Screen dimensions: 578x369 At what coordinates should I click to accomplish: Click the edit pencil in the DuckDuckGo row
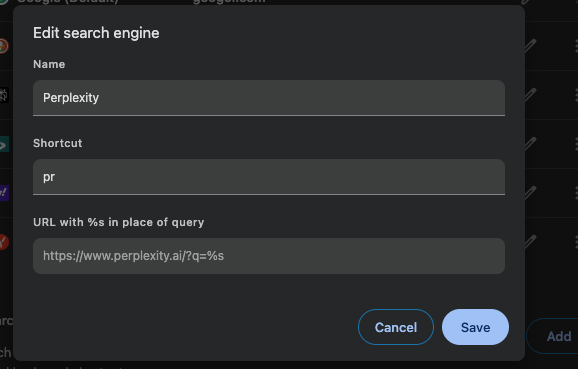pos(531,46)
